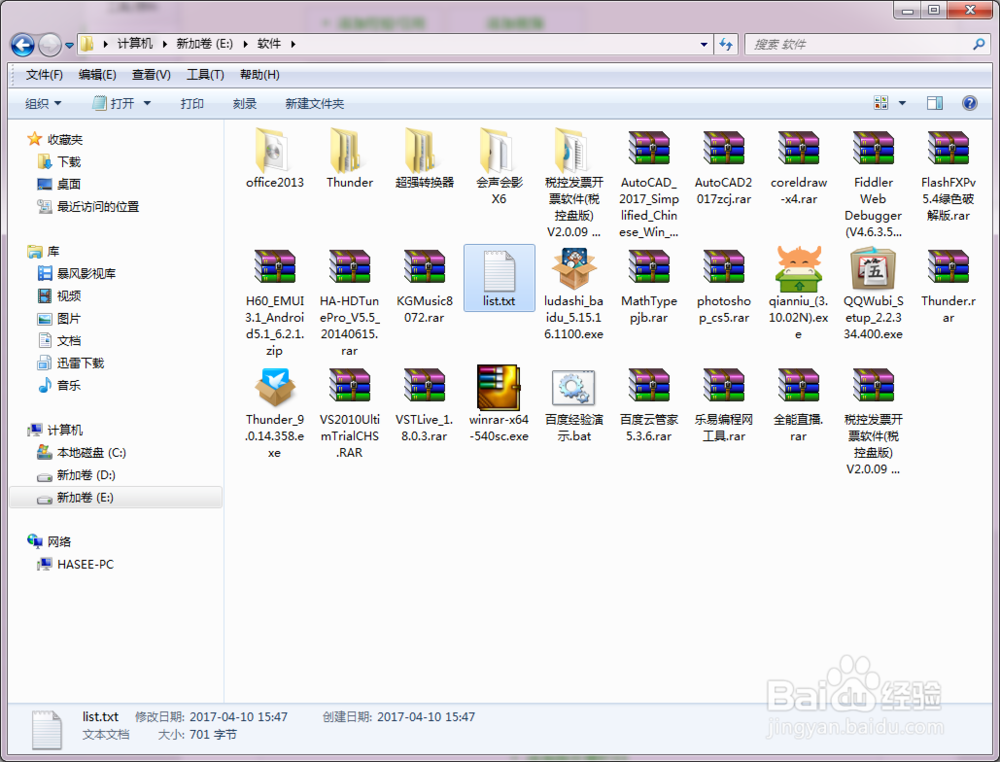Open the 图片 library
The image size is (1000, 762).
(59, 318)
